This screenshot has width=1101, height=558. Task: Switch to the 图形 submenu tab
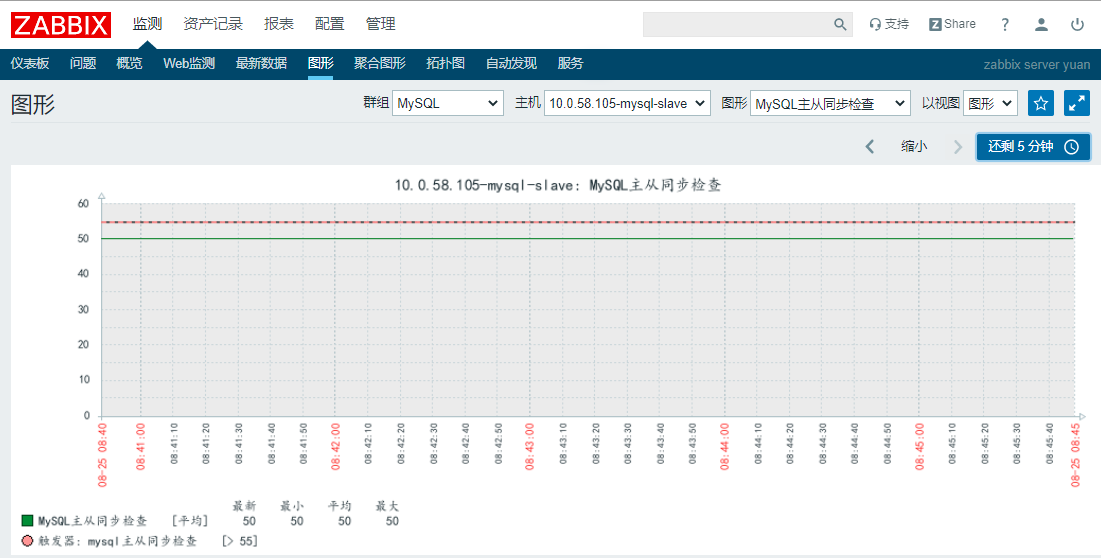click(320, 64)
